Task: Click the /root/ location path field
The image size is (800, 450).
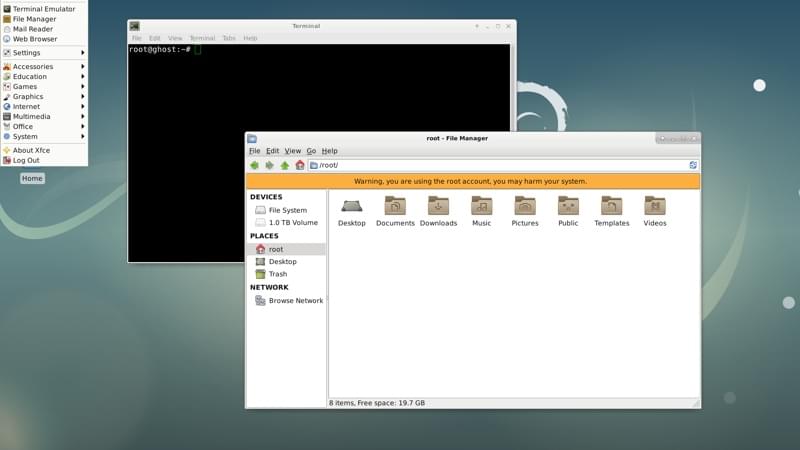Action: [x=503, y=165]
